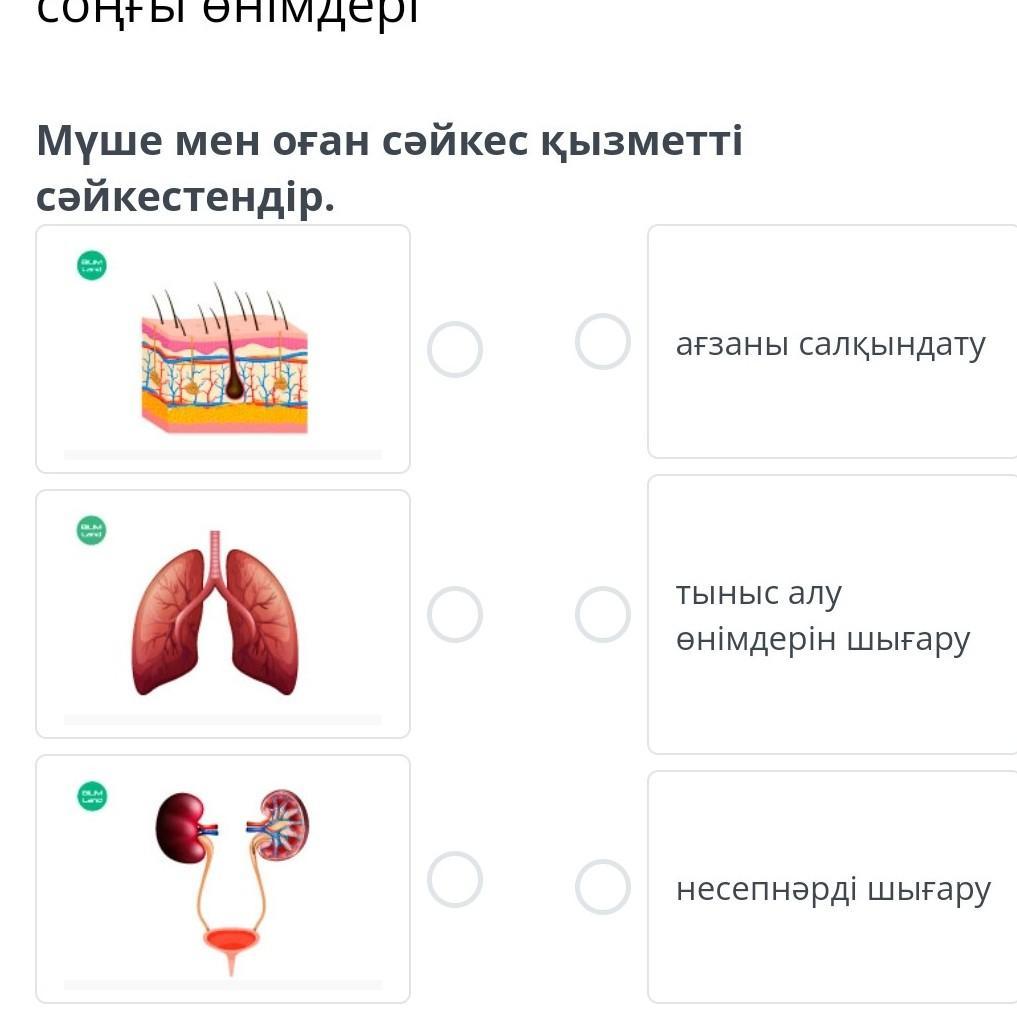Click the question text 'Мүше мен оған сәйкес қызметті'
The height and width of the screenshot is (1032, 1017).
[390, 141]
